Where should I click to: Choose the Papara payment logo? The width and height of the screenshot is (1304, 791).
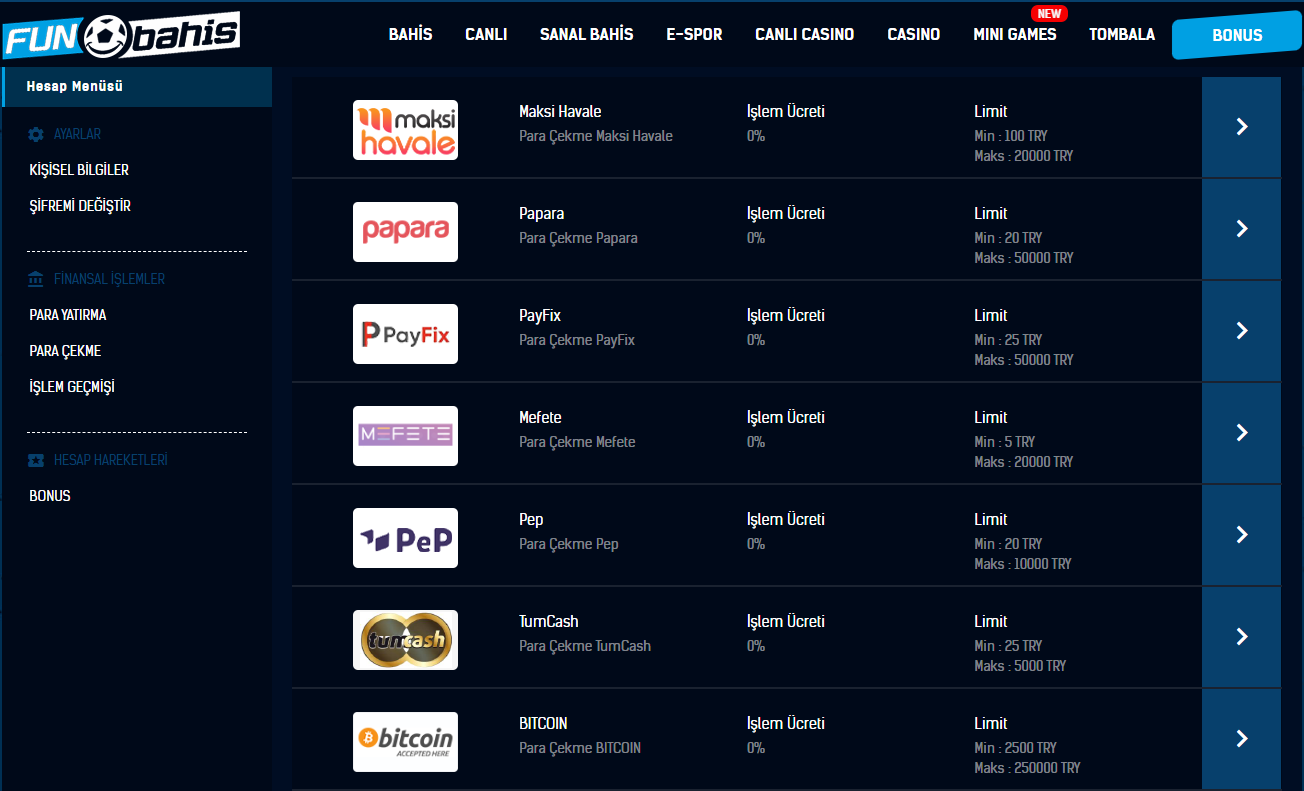pos(405,232)
